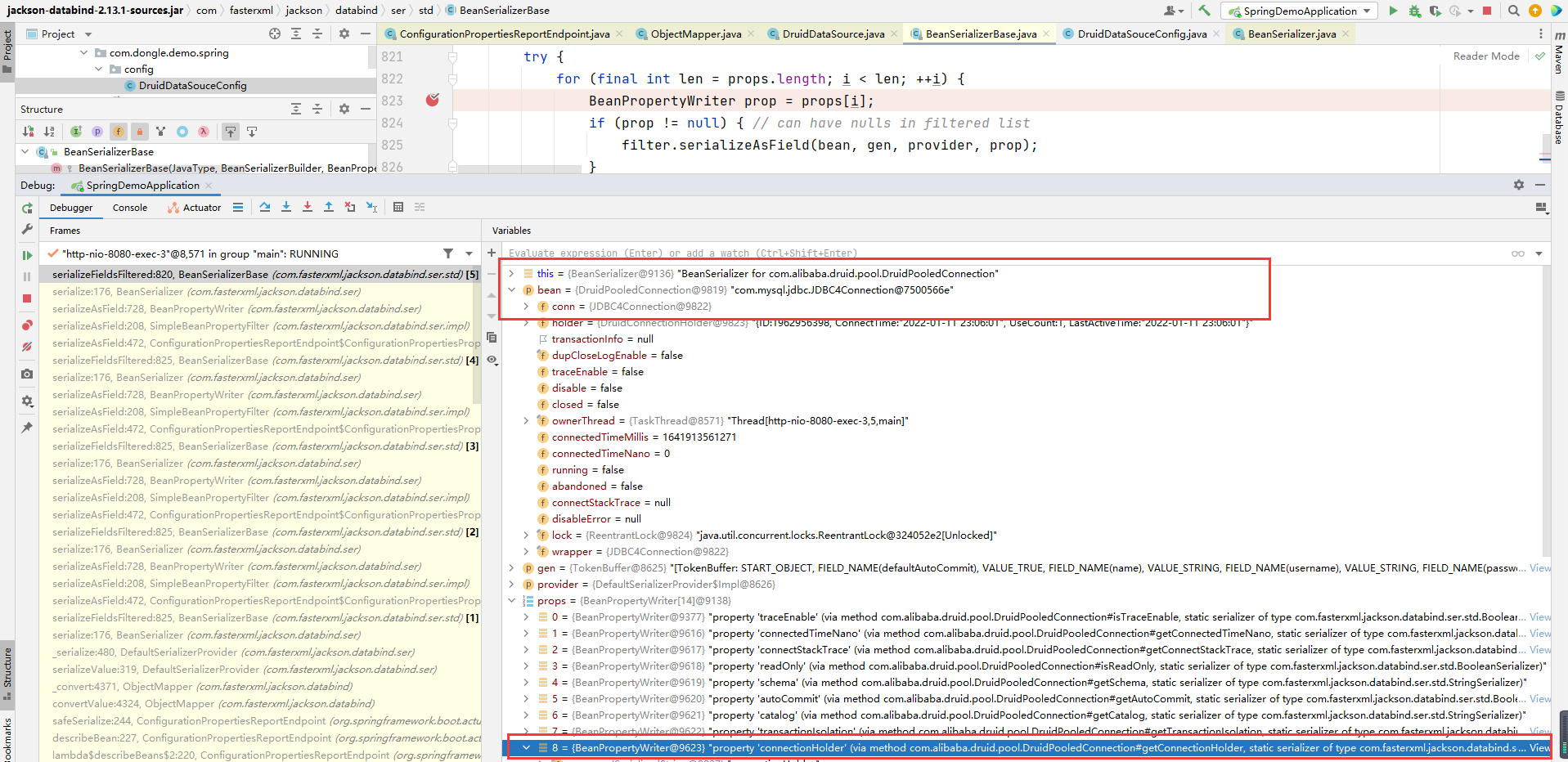Switch to the Console debug tab
This screenshot has height=762, width=1568.
[130, 208]
